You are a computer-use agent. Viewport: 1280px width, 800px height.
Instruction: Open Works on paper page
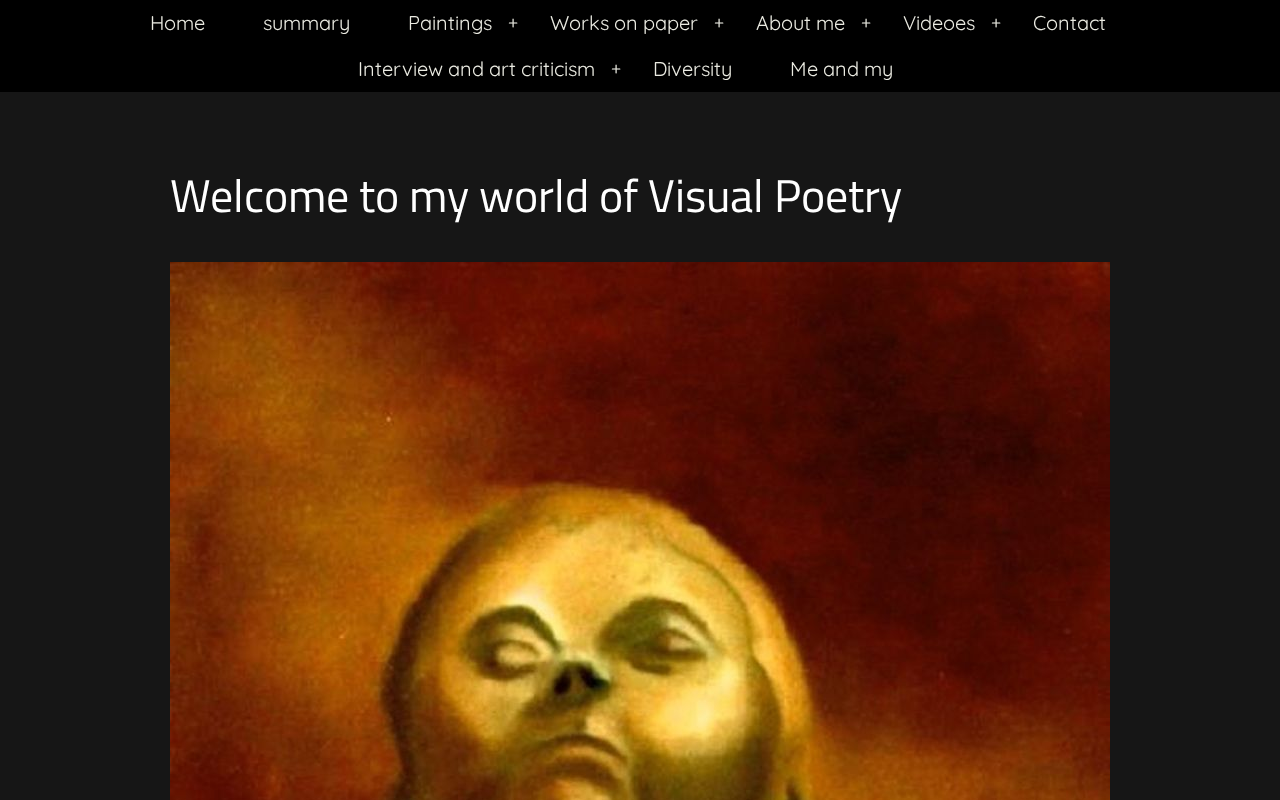(x=623, y=23)
